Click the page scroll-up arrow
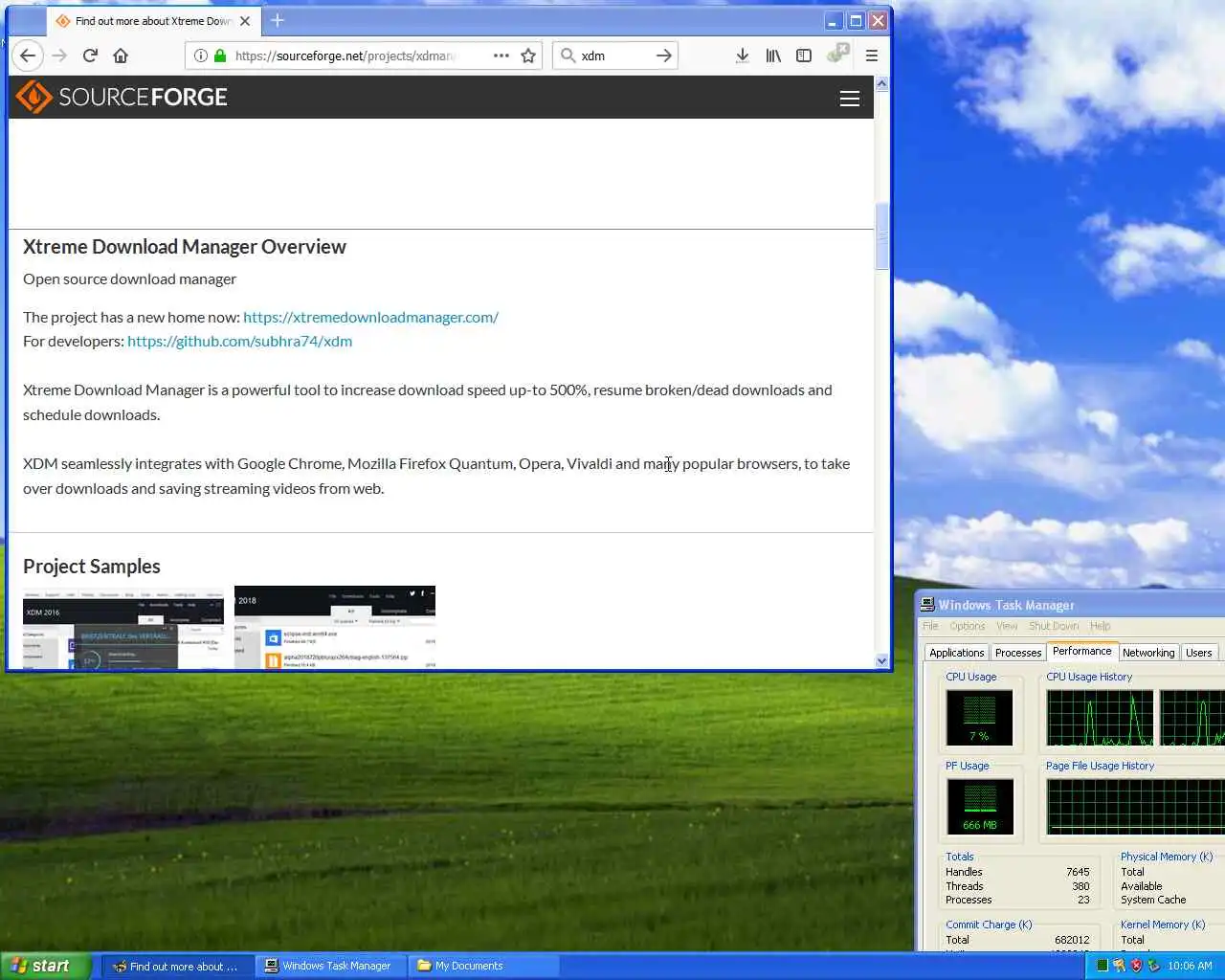The image size is (1225, 980). [x=881, y=84]
